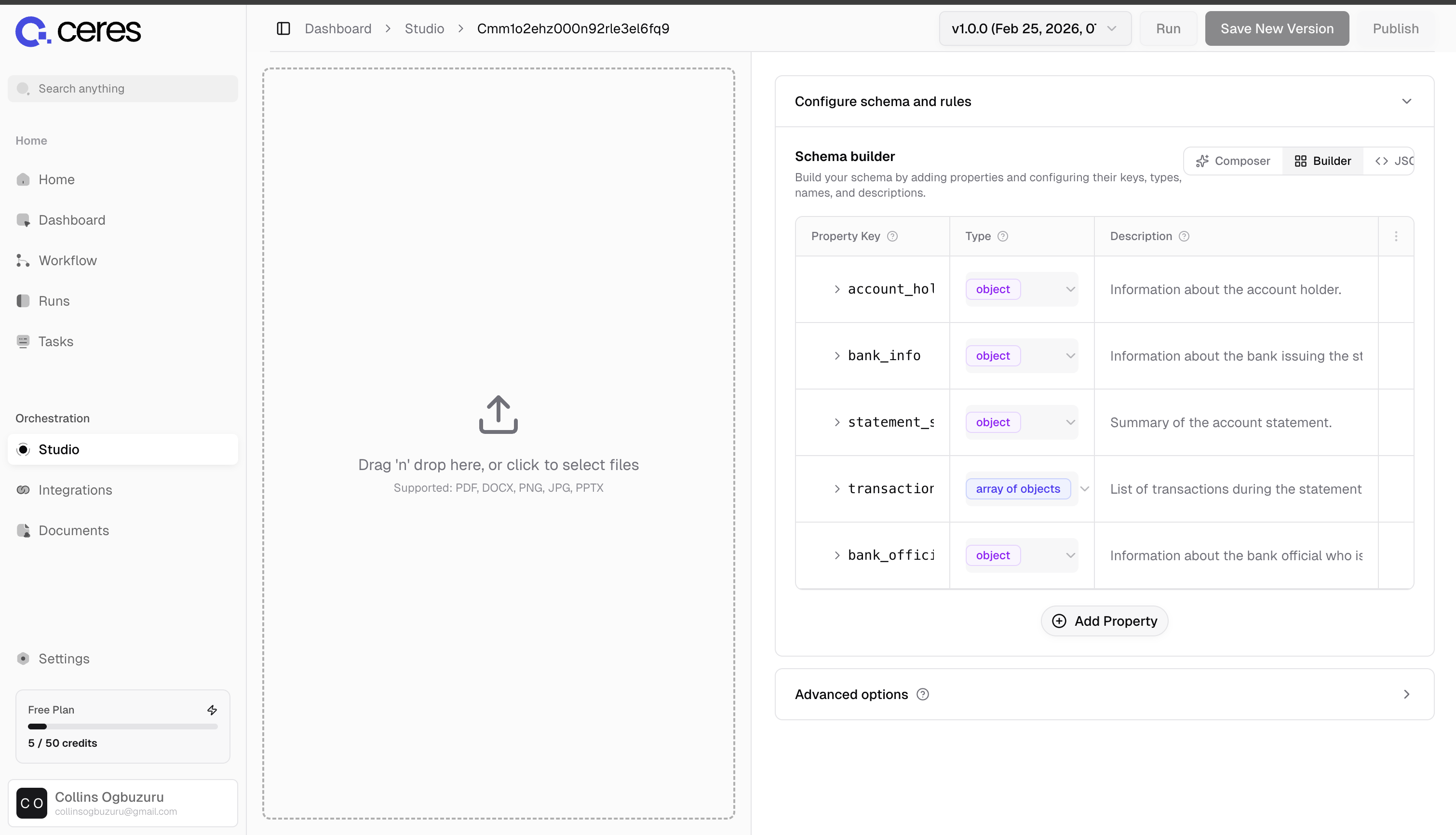This screenshot has height=835, width=1456.
Task: Click the Description column help icon
Action: 1184,236
